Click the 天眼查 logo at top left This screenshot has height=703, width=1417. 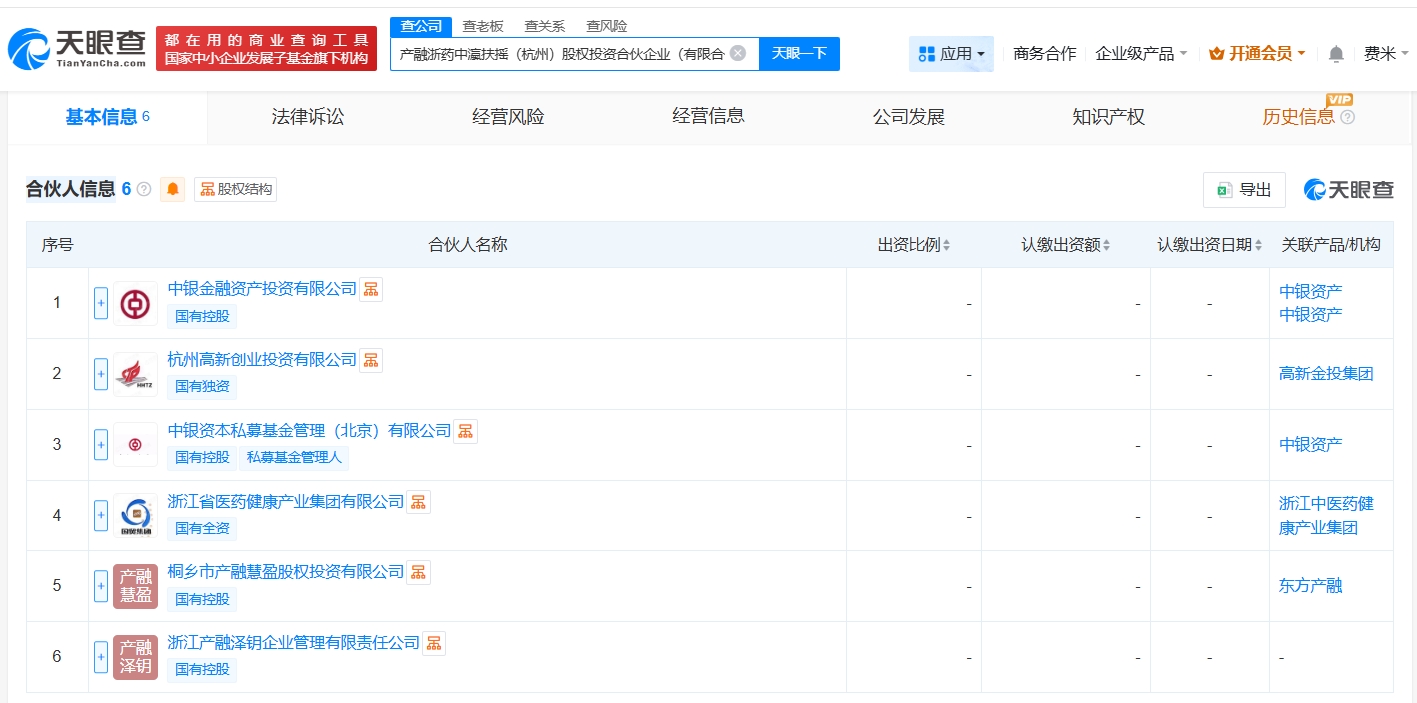77,48
